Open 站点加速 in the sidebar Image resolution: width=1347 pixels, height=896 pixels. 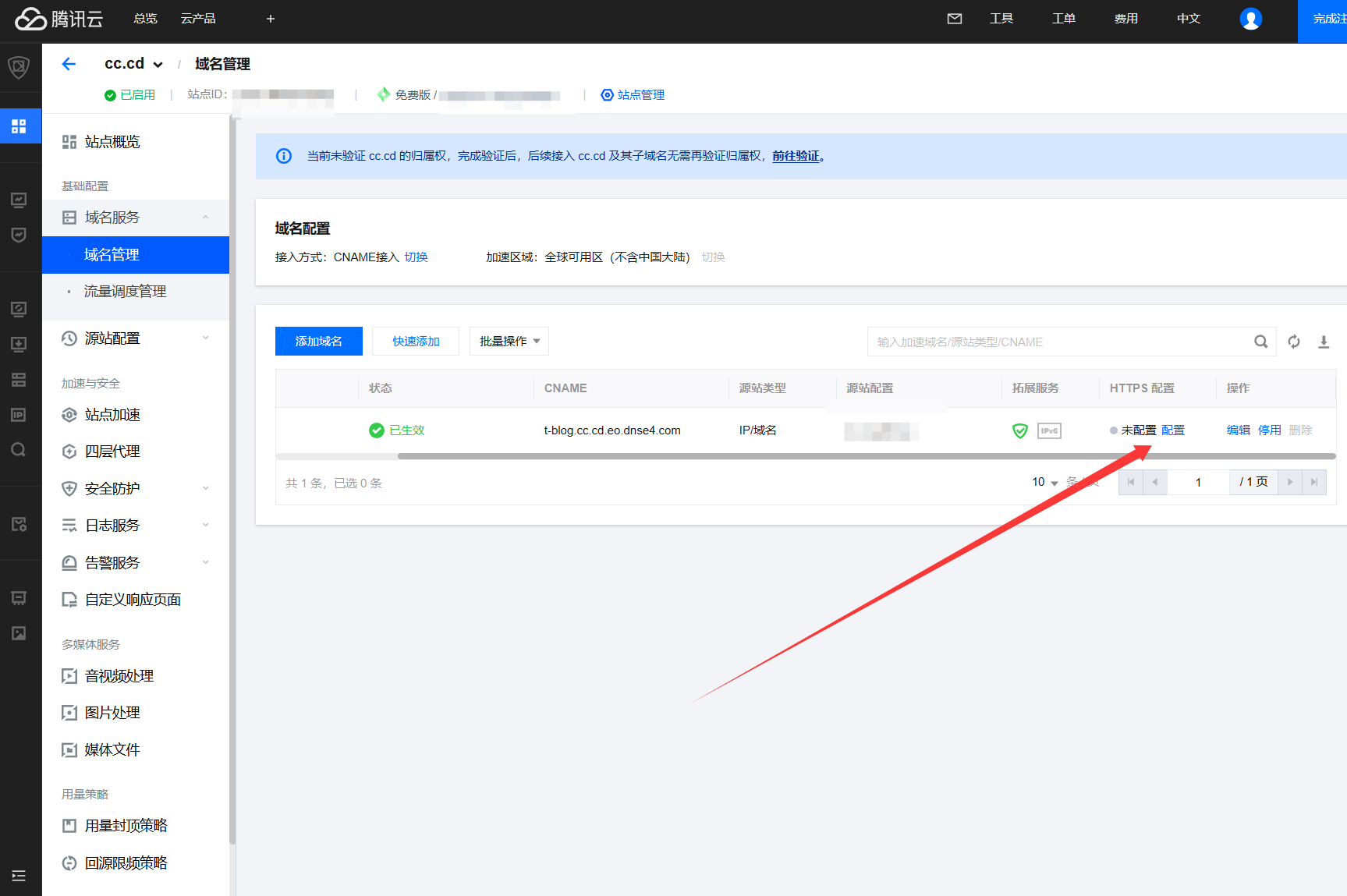112,415
